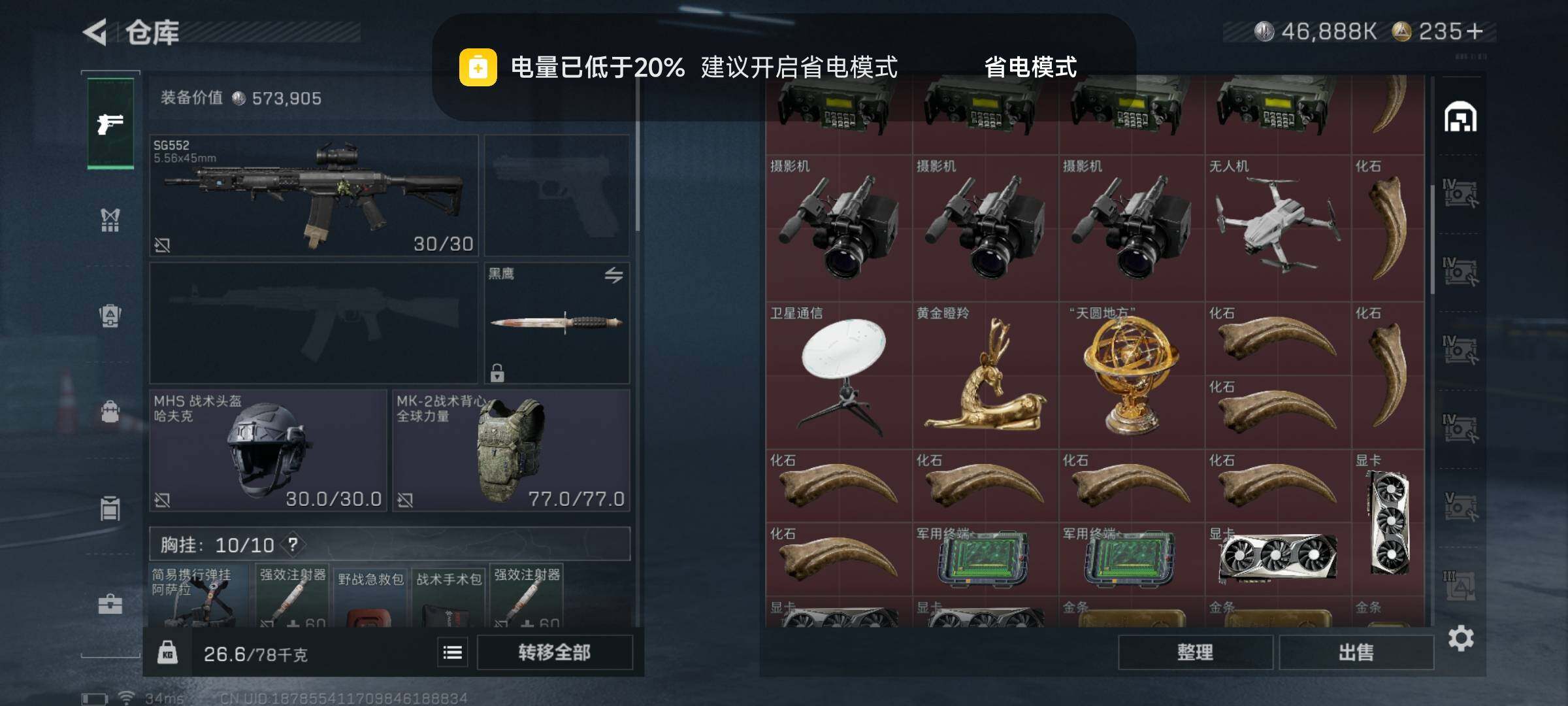Tap the list view icon beside 转移全部
The image size is (1568, 706).
(452, 652)
